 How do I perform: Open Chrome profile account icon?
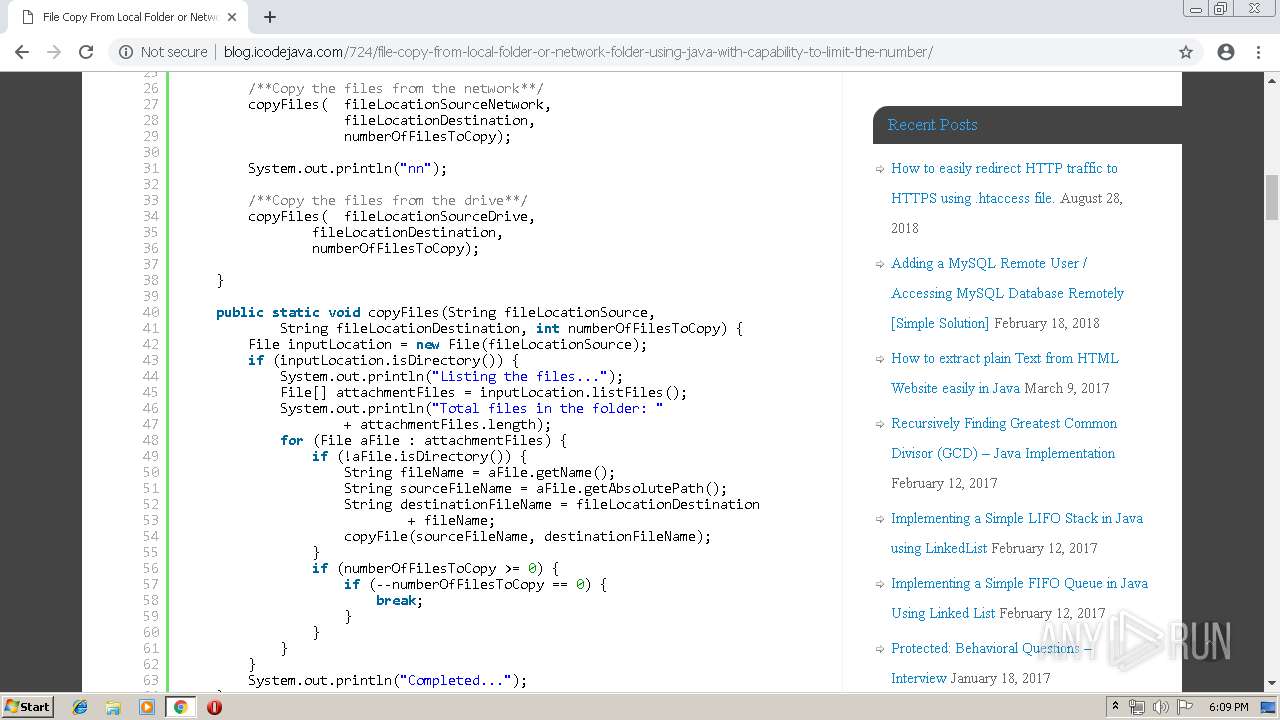click(x=1226, y=52)
